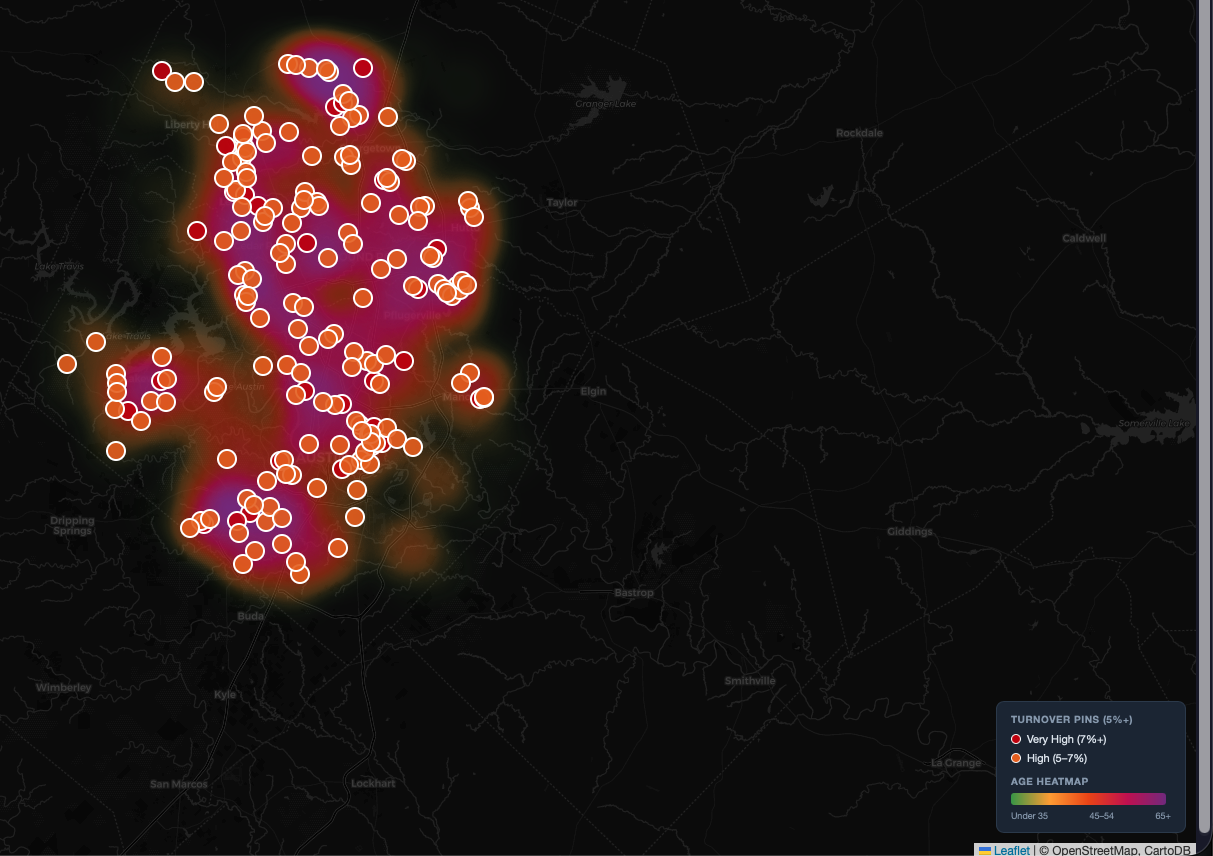This screenshot has width=1213, height=856.
Task: Click the Elgin map label
Action: [593, 391]
